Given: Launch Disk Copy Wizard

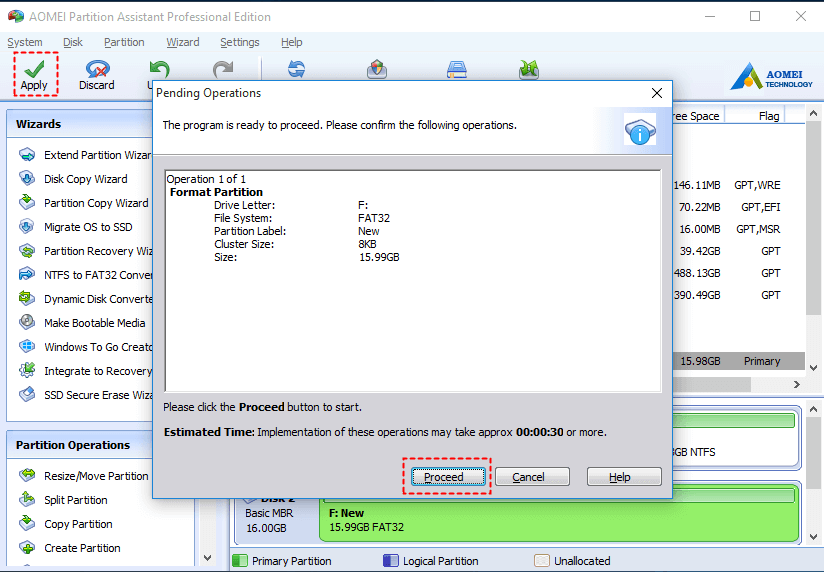Looking at the screenshot, I should [x=73, y=179].
